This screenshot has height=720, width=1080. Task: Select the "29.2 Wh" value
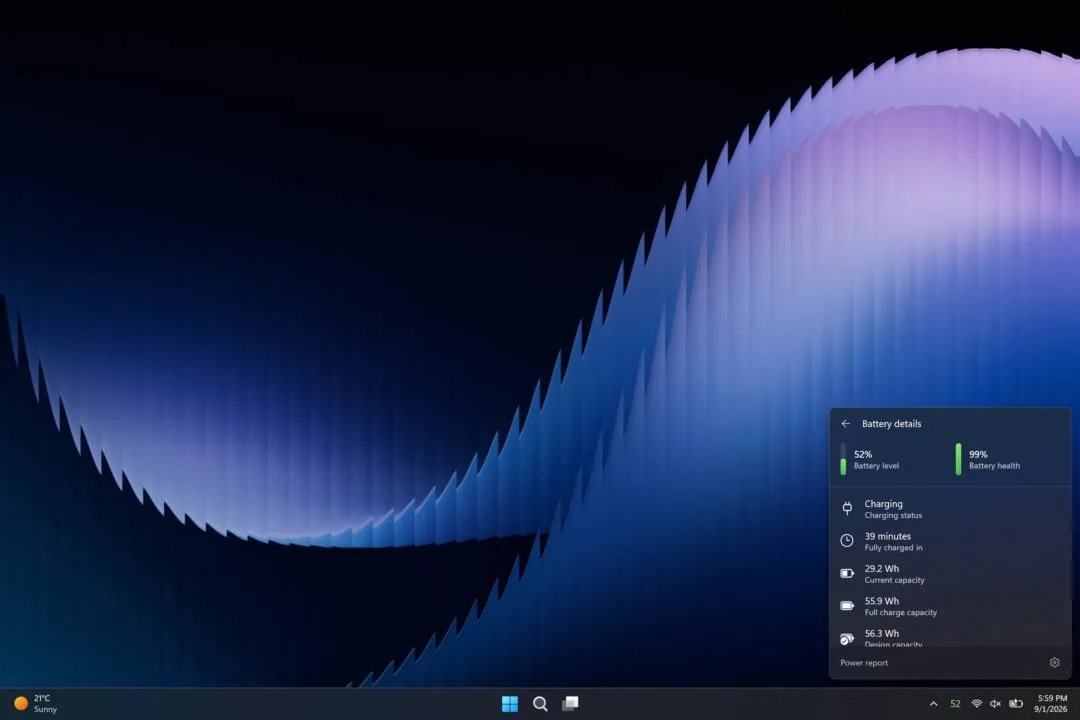click(882, 568)
